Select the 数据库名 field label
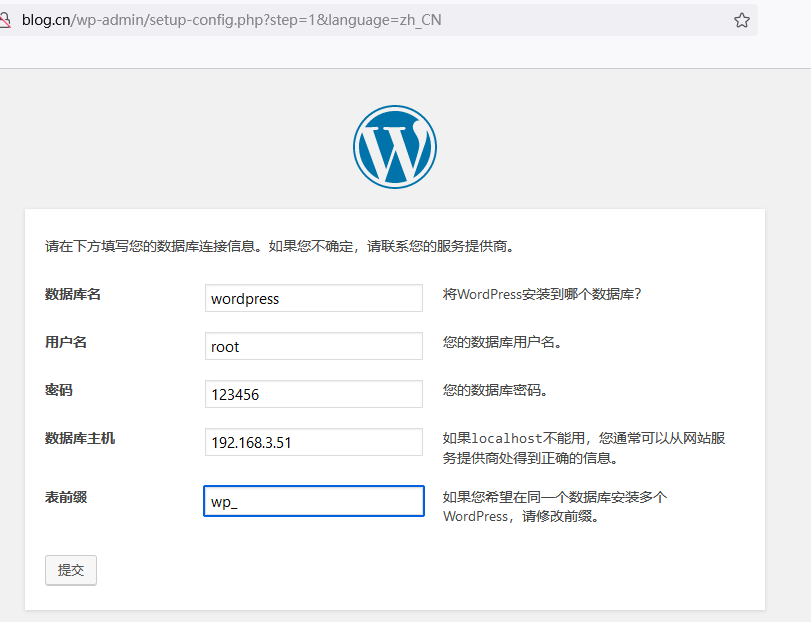Viewport: 811px width, 622px height. pyautogui.click(x=73, y=294)
